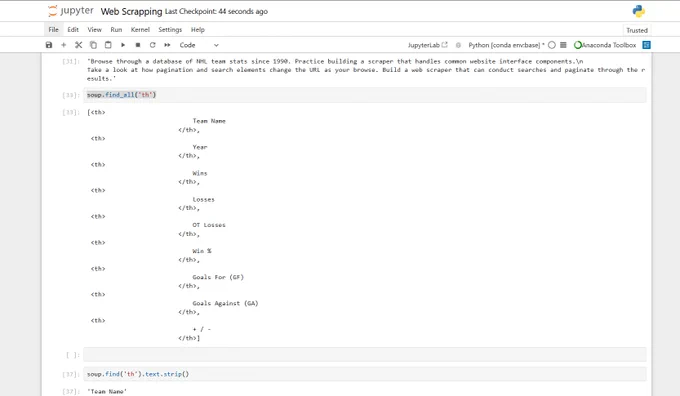Select the soup.find_all('th') code cell

coord(365,95)
